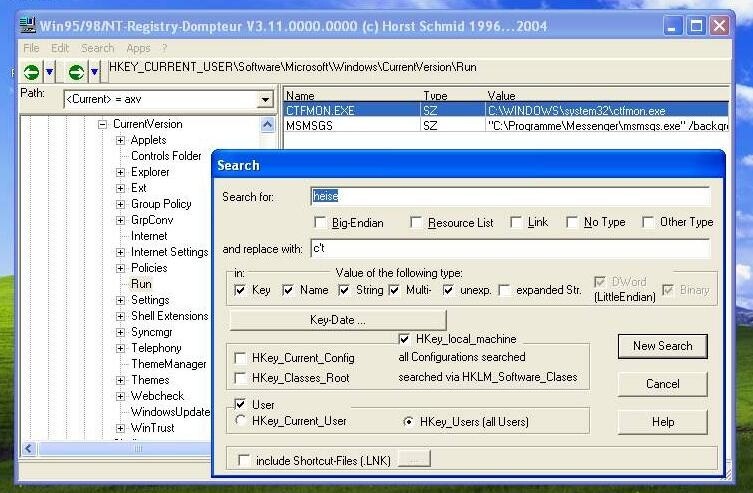Expand the Themes tree node

pyautogui.click(x=120, y=380)
